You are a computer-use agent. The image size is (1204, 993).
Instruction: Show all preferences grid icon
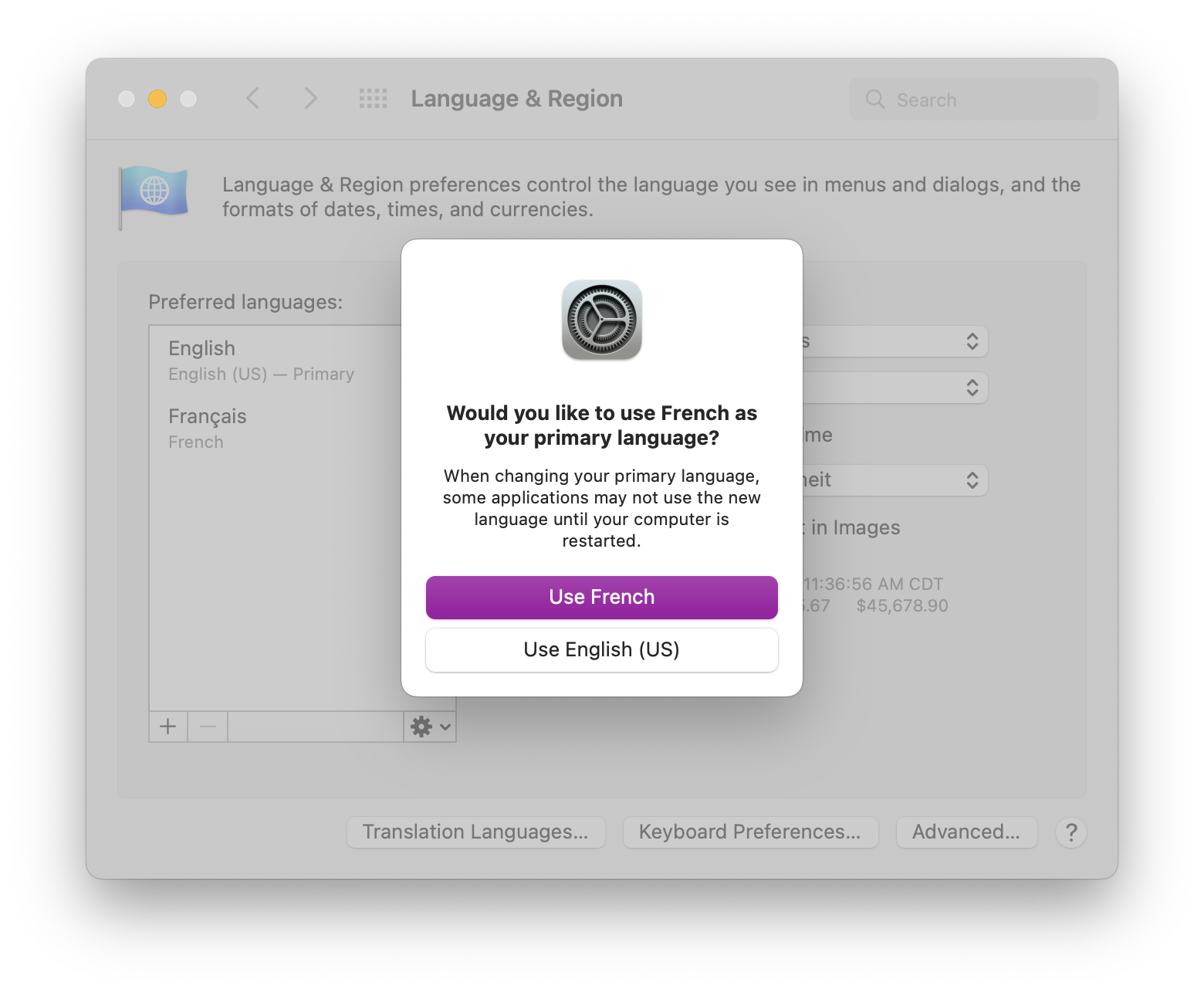[x=374, y=98]
